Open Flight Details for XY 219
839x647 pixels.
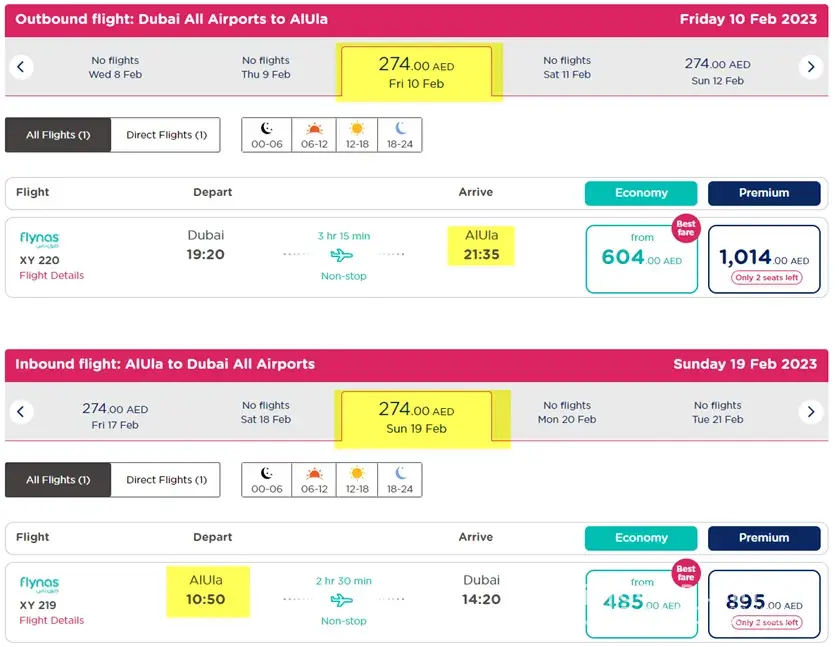coord(52,620)
